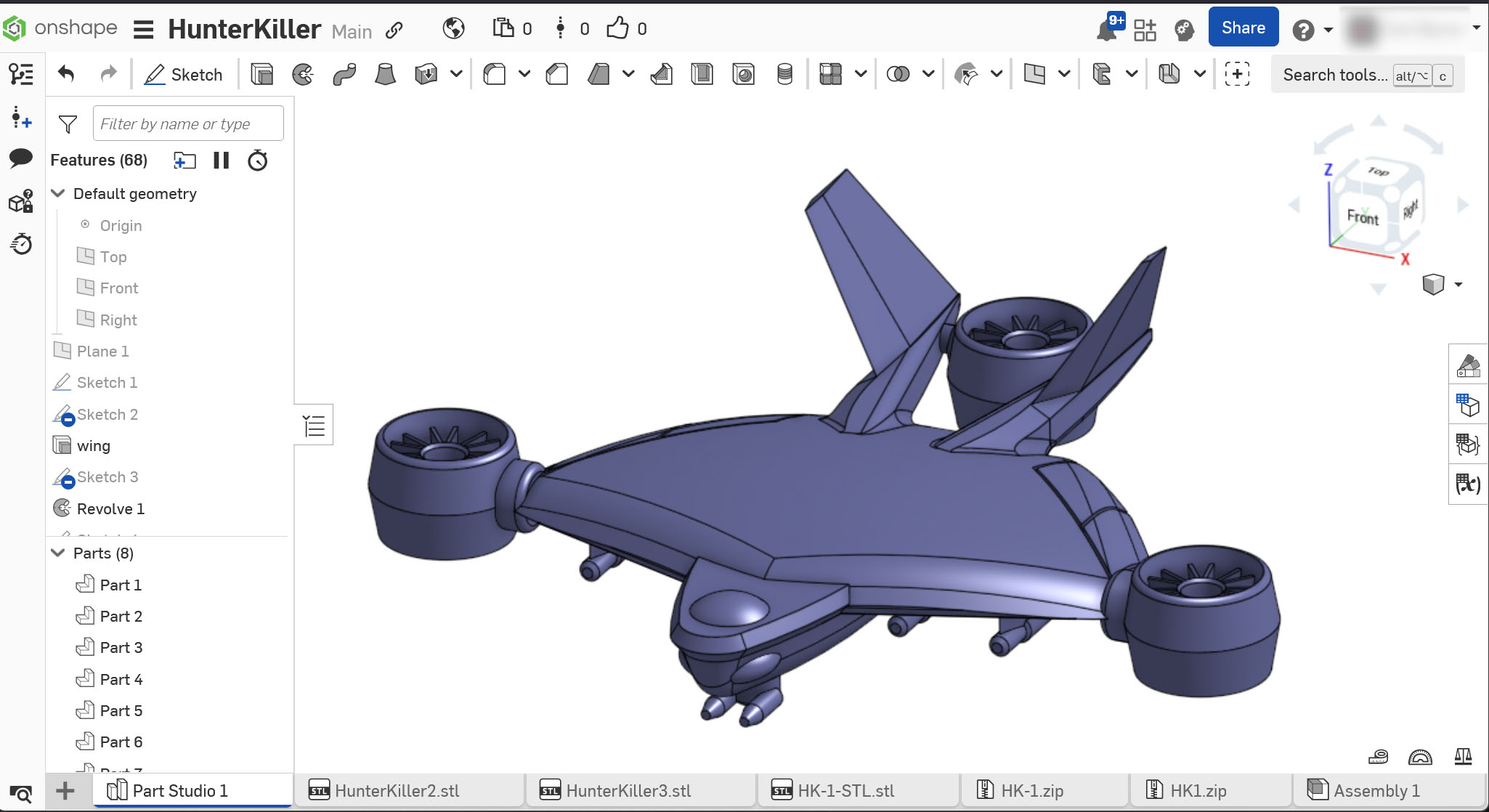Select the External thread tool
The width and height of the screenshot is (1489, 812).
(785, 74)
